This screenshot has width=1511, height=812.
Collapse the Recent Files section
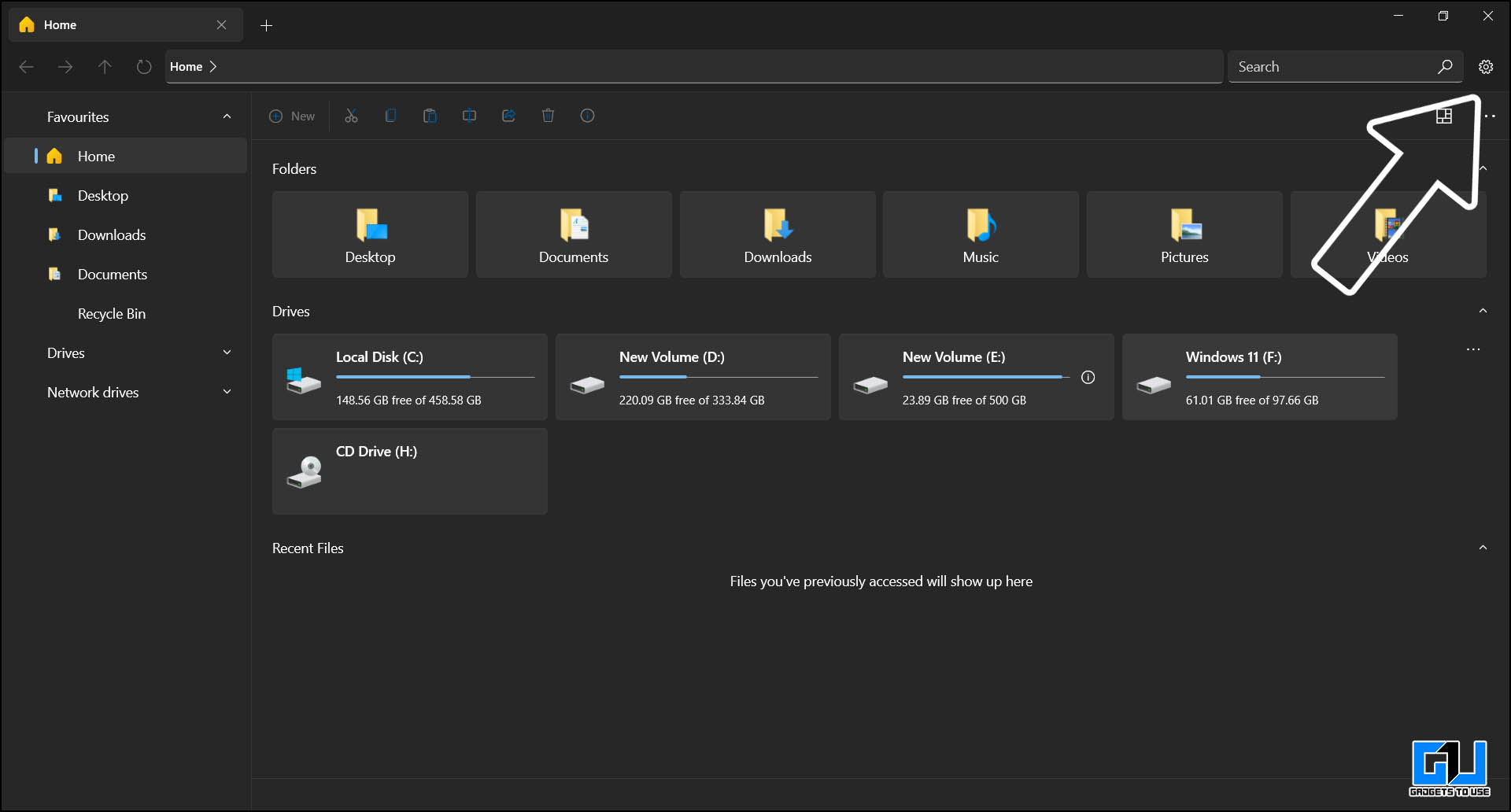1483,547
